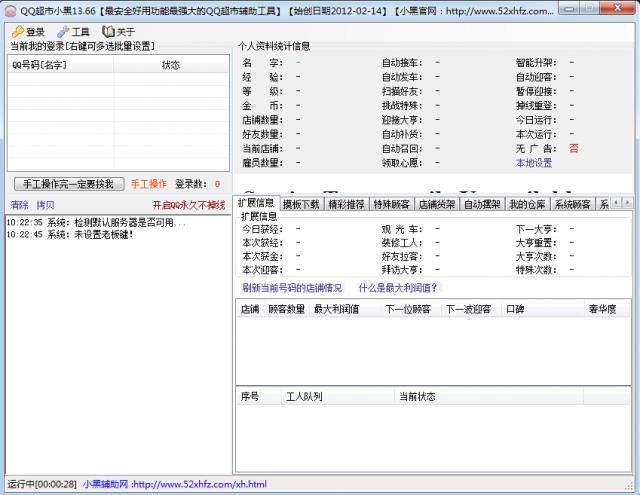This screenshot has width=640, height=495.
Task: Click the 智能升架 label
Action: 536,63
